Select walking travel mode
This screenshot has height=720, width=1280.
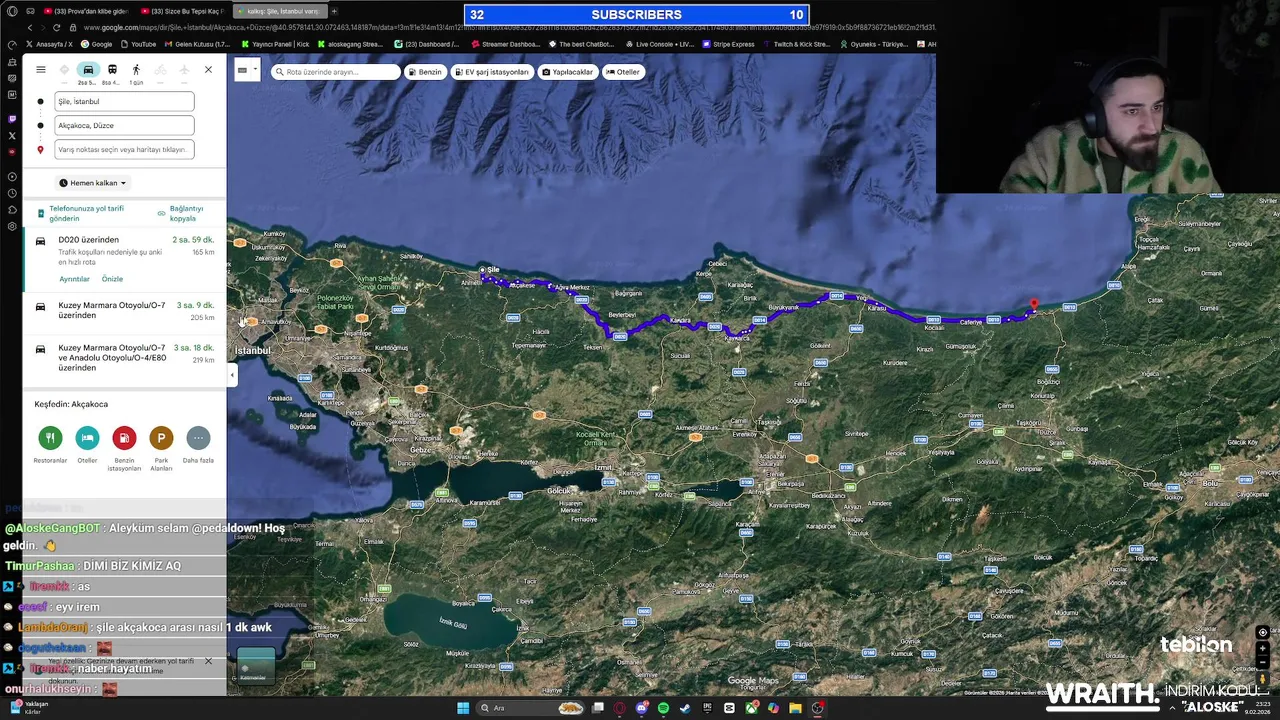pos(136,70)
